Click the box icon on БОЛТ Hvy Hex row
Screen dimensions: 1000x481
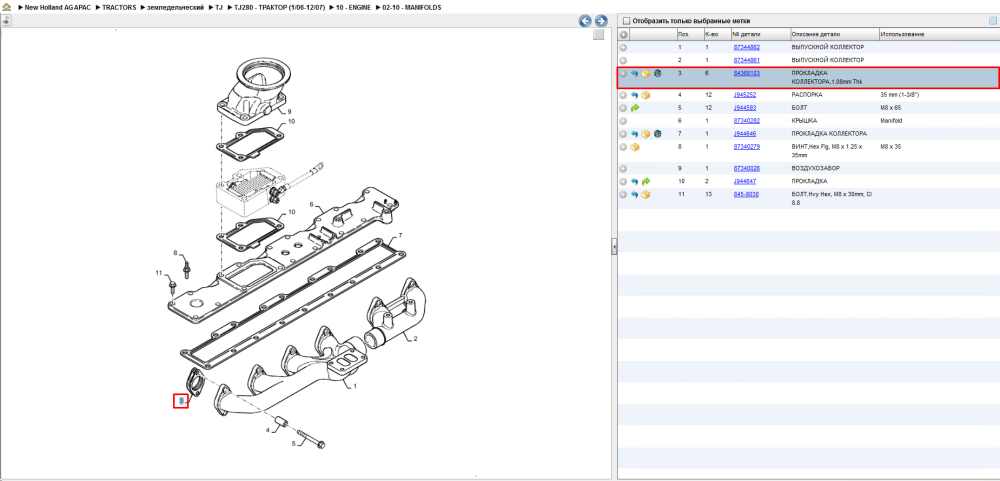[645, 194]
